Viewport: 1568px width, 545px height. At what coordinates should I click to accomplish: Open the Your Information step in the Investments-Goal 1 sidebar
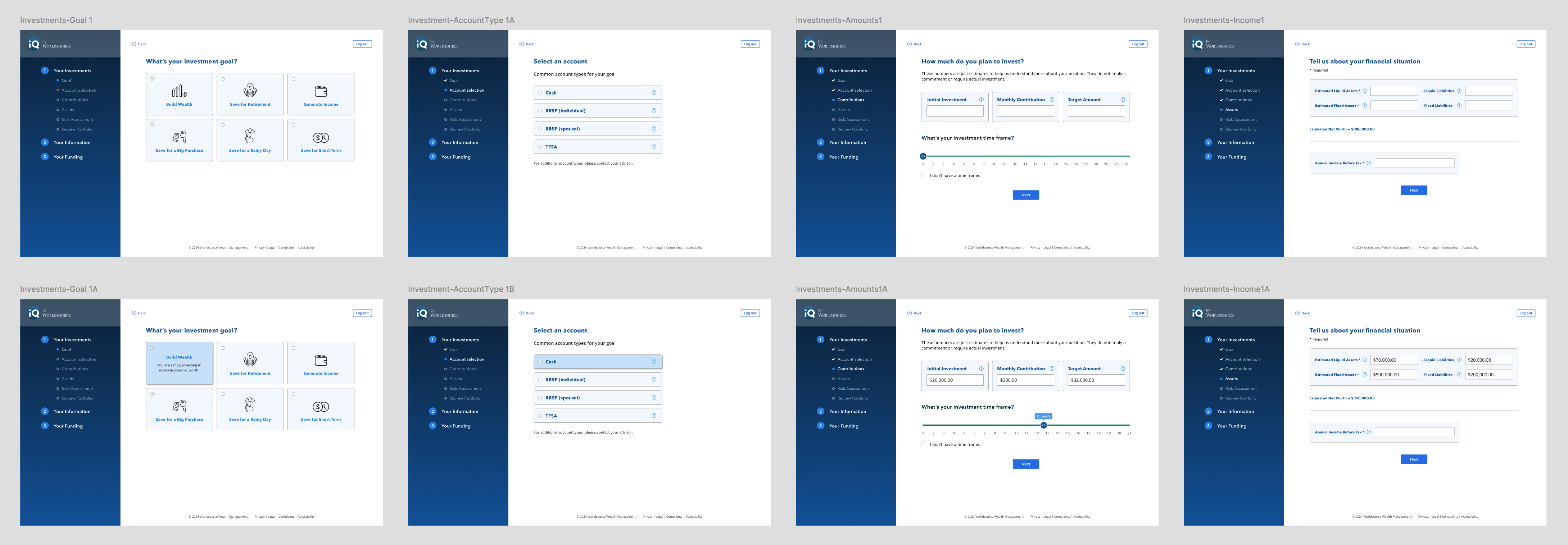72,142
